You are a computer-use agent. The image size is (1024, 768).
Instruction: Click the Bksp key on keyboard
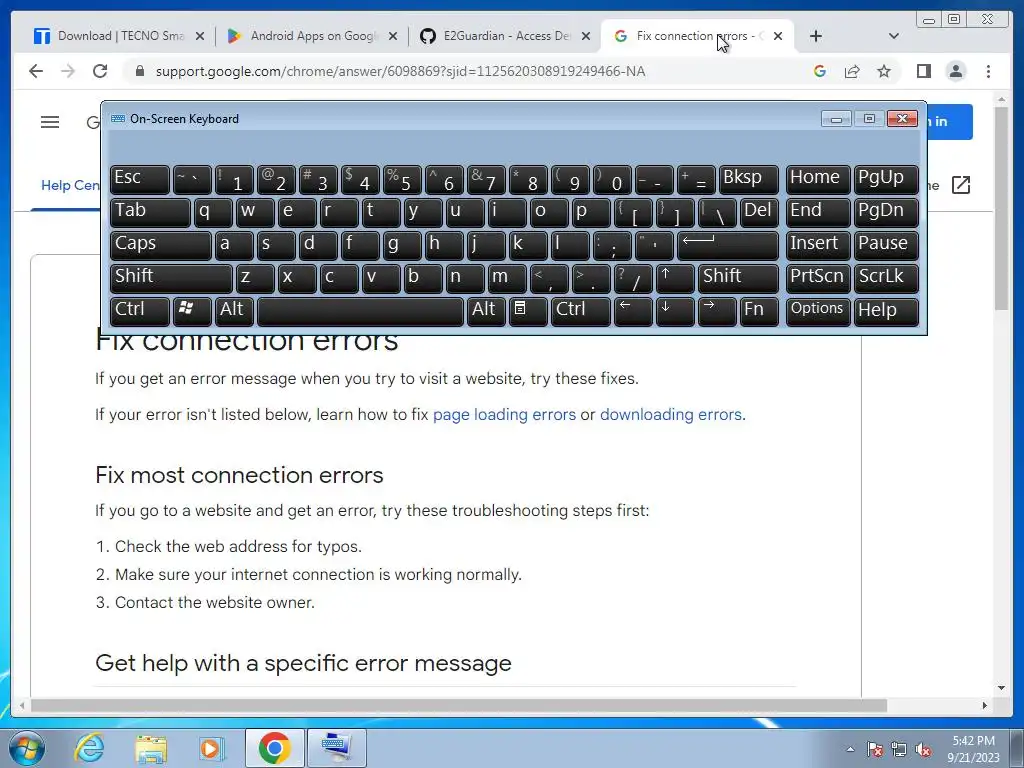point(748,180)
